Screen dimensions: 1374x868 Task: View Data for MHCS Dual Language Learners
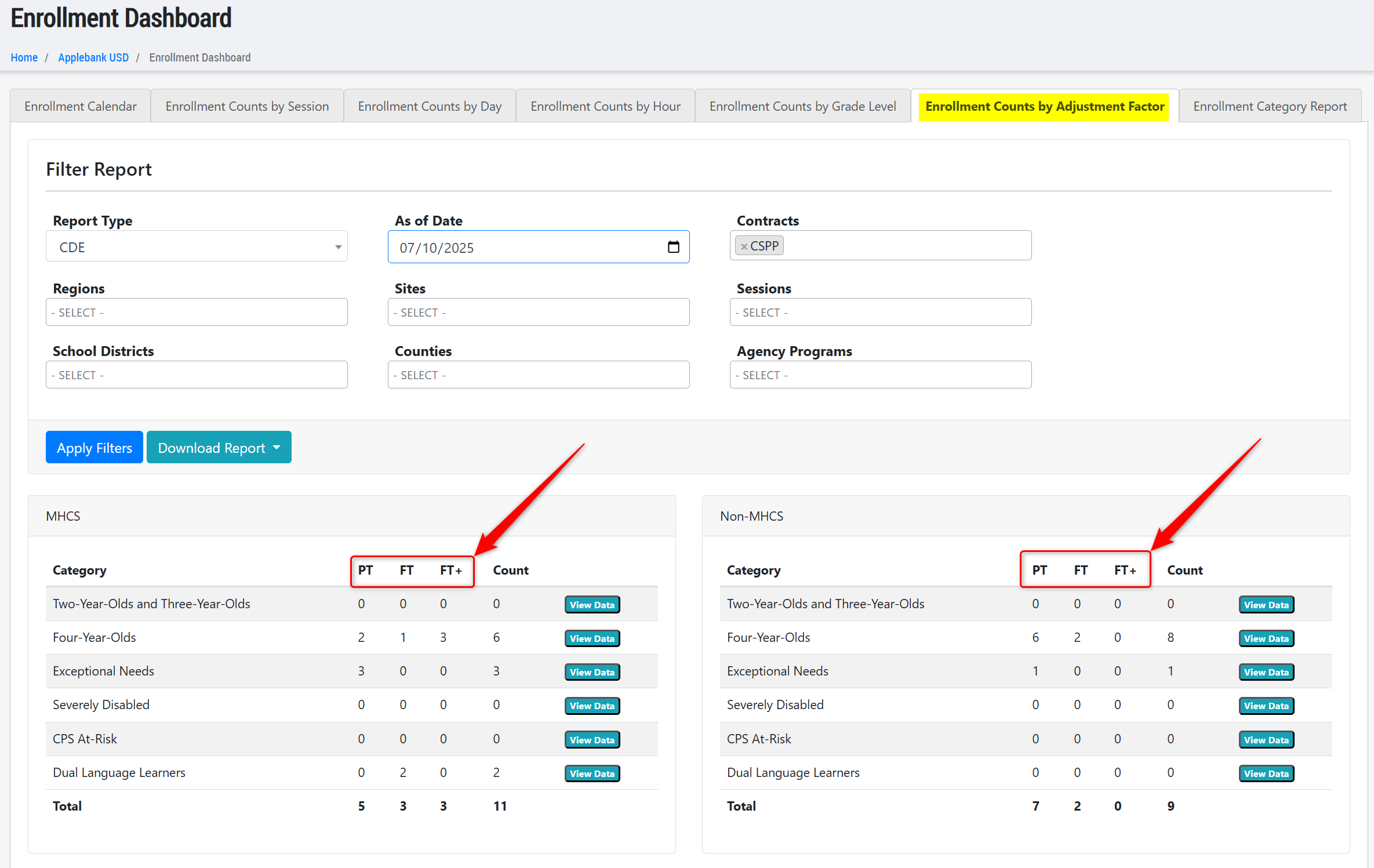click(592, 773)
